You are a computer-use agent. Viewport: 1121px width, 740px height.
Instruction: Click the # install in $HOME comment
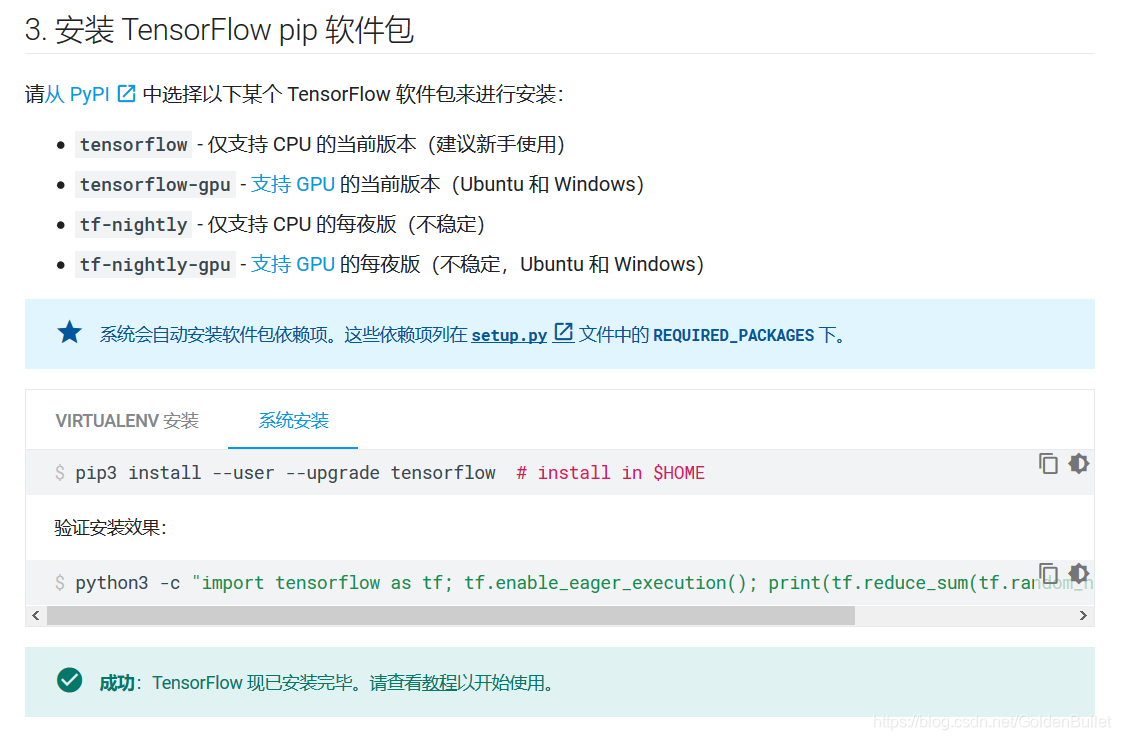611,473
